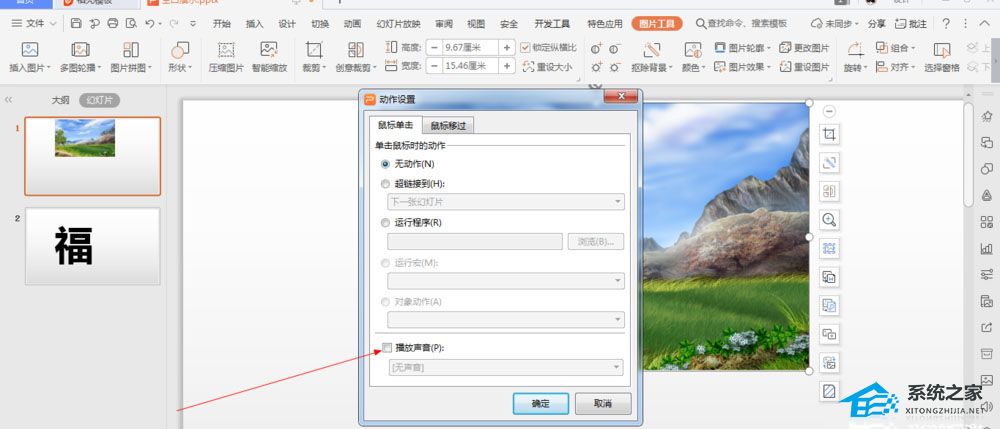Screen dimensions: 1000x429
Task: Open the picture collage (图片拼图) tool
Action: pos(131,57)
